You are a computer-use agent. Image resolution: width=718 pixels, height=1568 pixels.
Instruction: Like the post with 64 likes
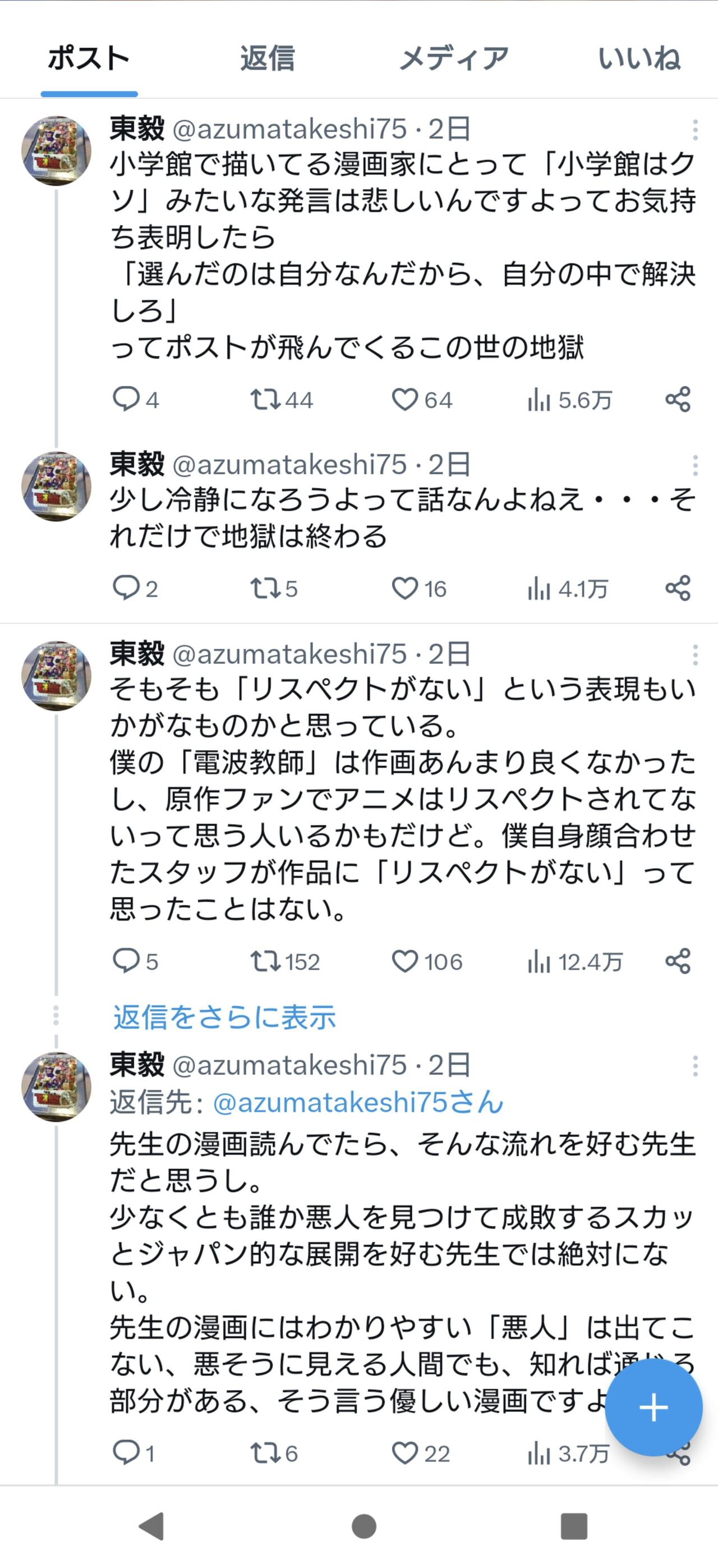point(405,400)
